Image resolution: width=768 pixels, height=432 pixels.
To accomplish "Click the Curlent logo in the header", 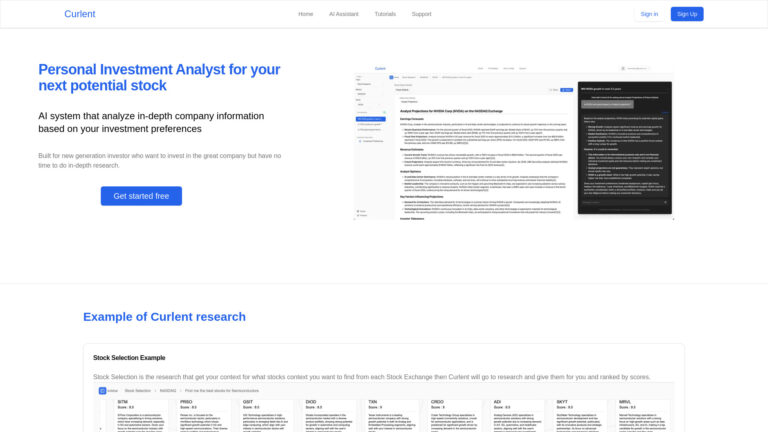I will [79, 14].
